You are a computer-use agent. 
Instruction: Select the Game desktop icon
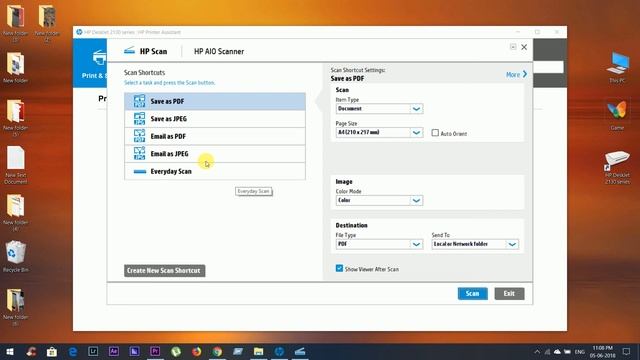tap(617, 115)
